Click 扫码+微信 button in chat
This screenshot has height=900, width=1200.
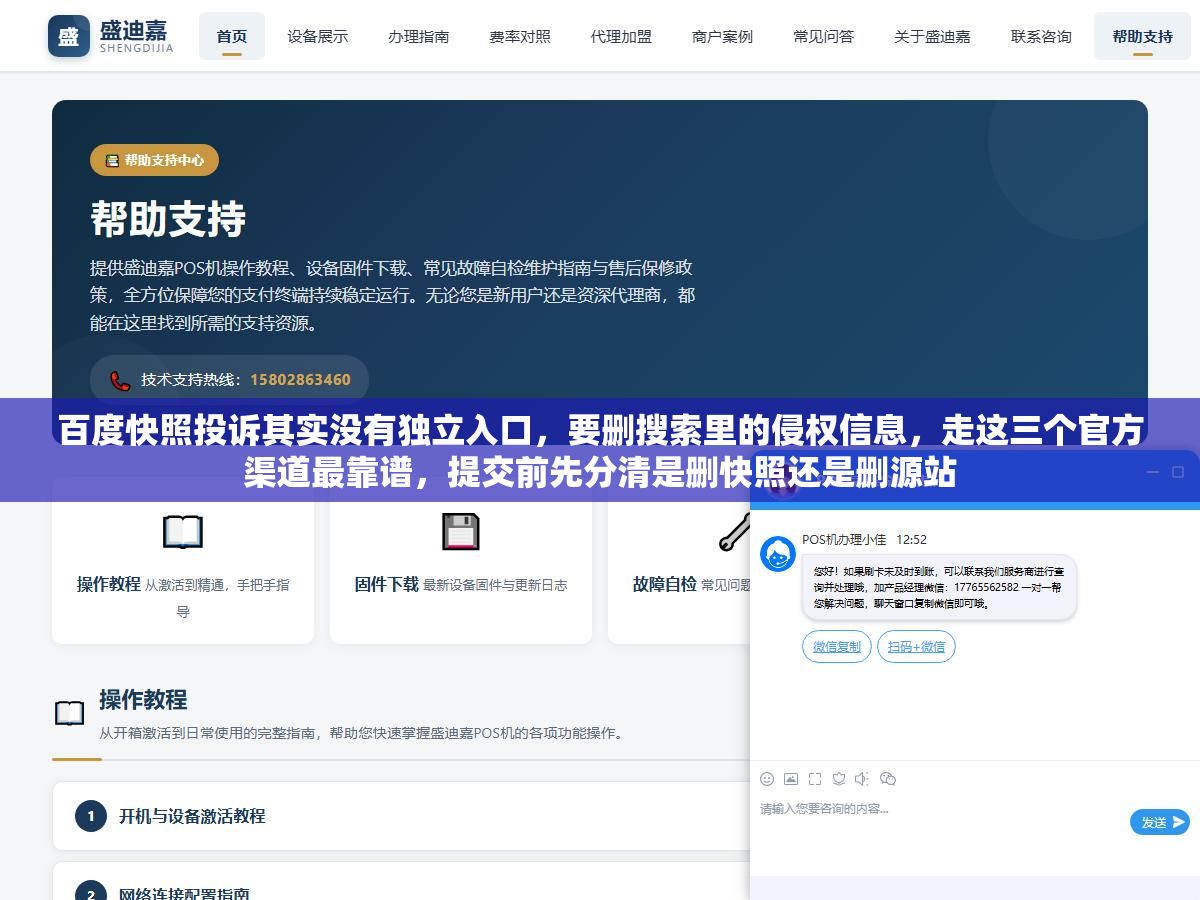pyautogui.click(x=917, y=647)
